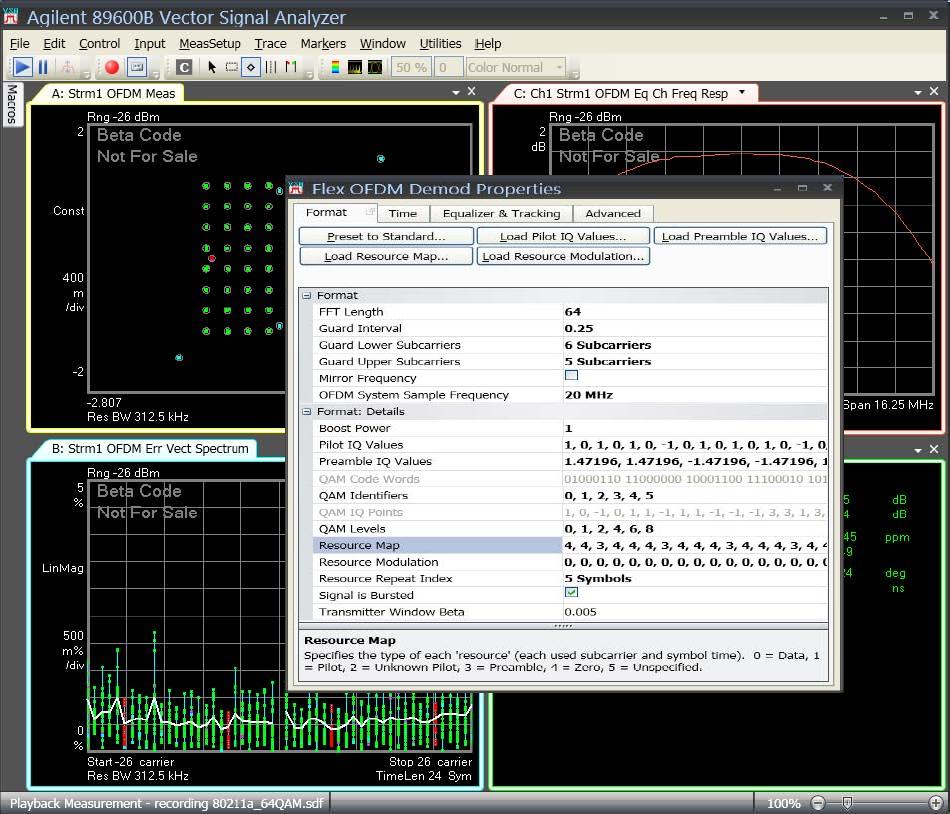Uncheck the Signal is Bursted checkbox

coord(571,594)
